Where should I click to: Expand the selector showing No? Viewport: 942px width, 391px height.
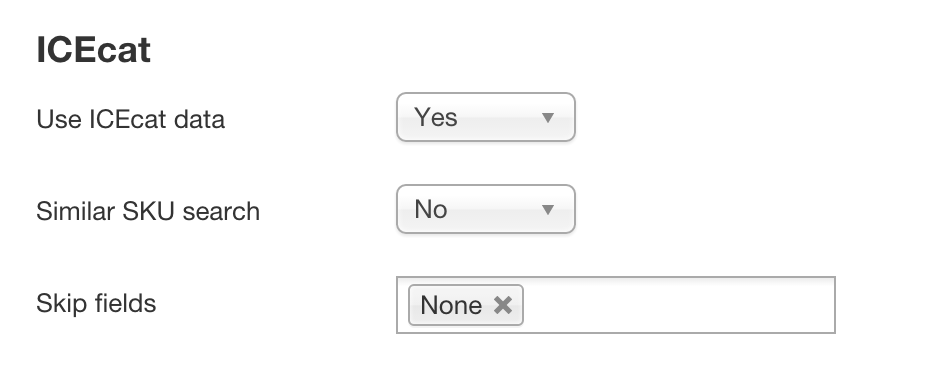click(485, 209)
